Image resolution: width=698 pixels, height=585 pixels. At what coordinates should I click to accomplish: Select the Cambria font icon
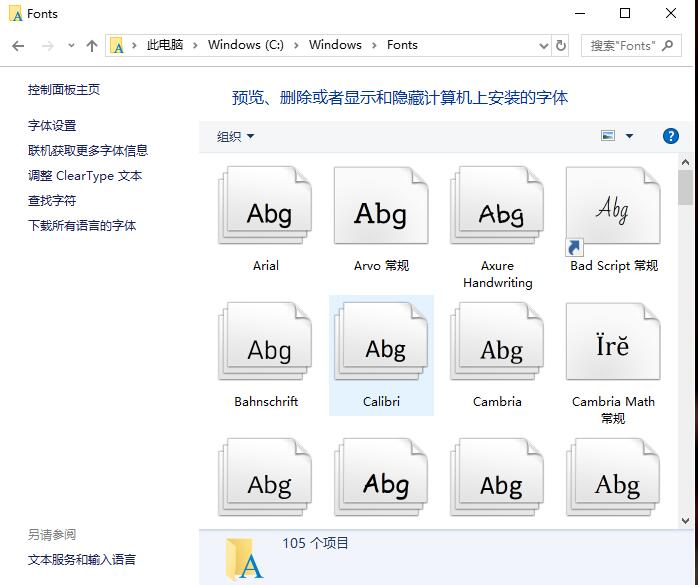click(x=497, y=341)
